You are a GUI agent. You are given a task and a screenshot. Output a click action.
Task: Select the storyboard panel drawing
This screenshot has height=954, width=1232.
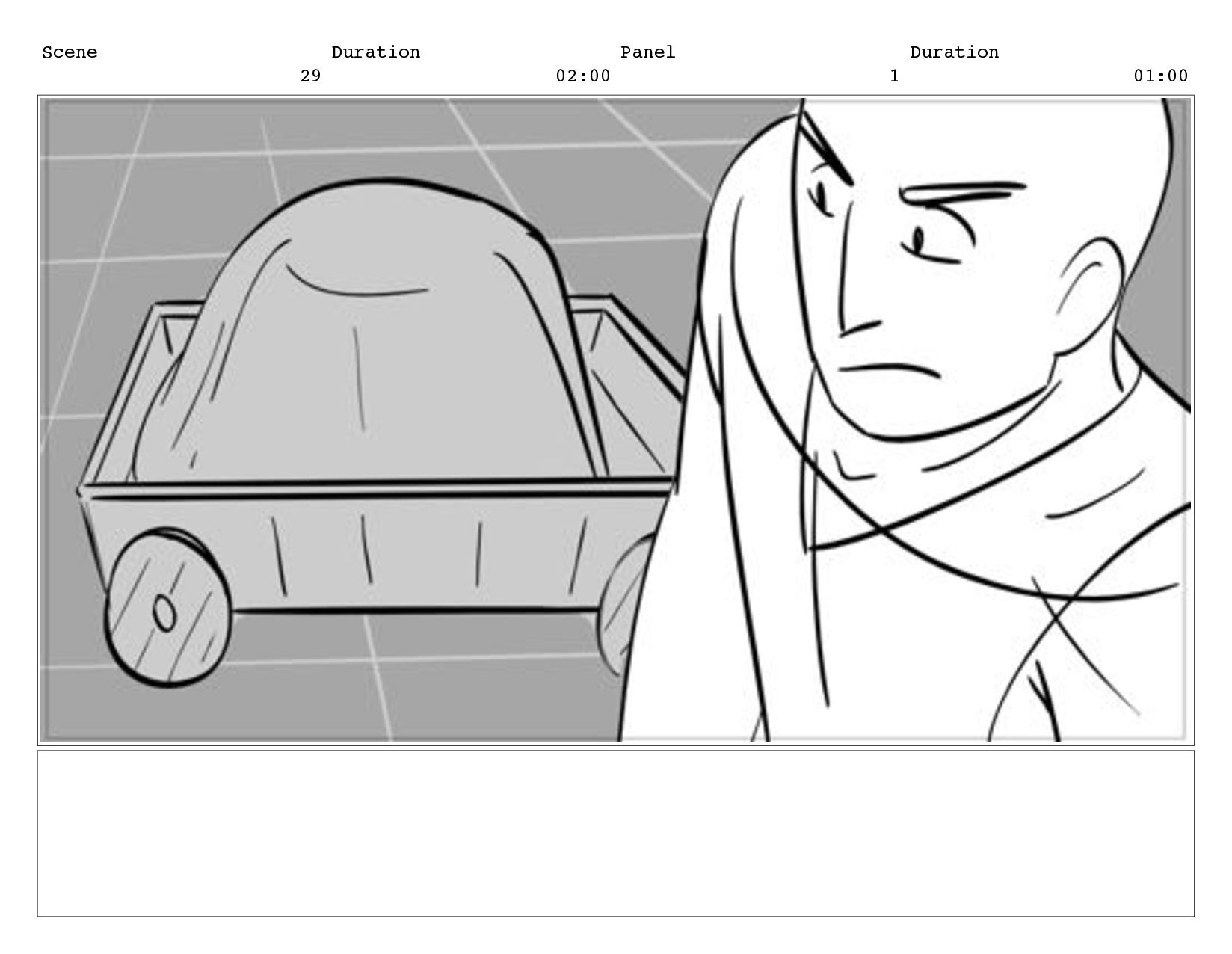(616, 420)
